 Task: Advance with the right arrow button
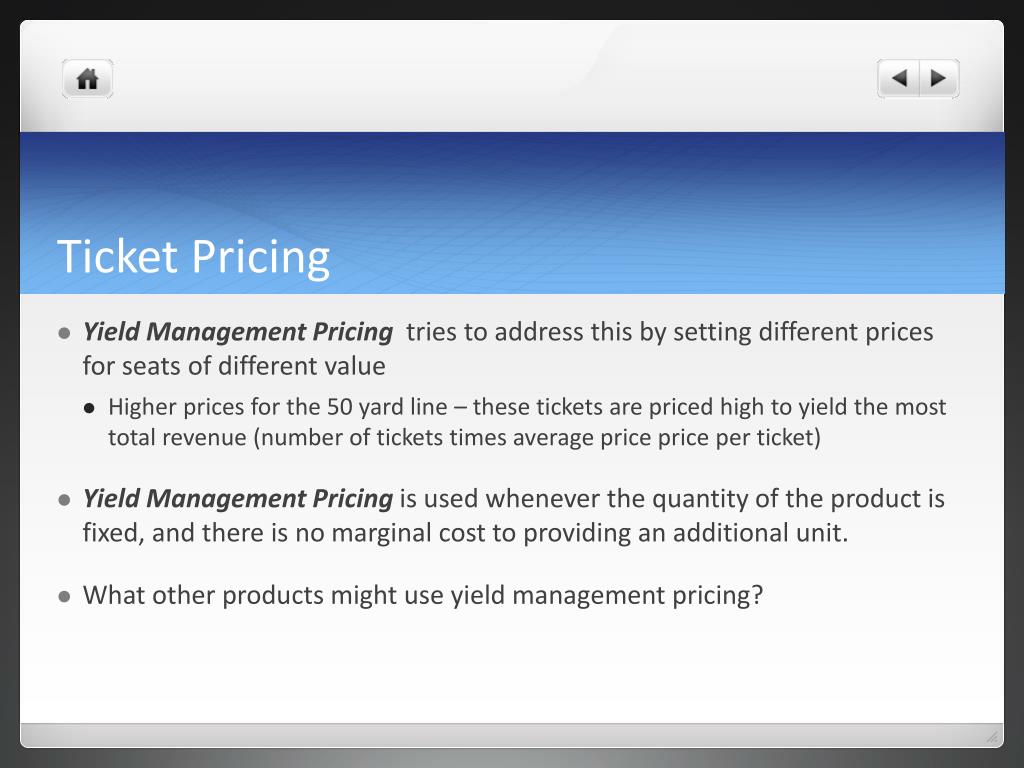(939, 78)
